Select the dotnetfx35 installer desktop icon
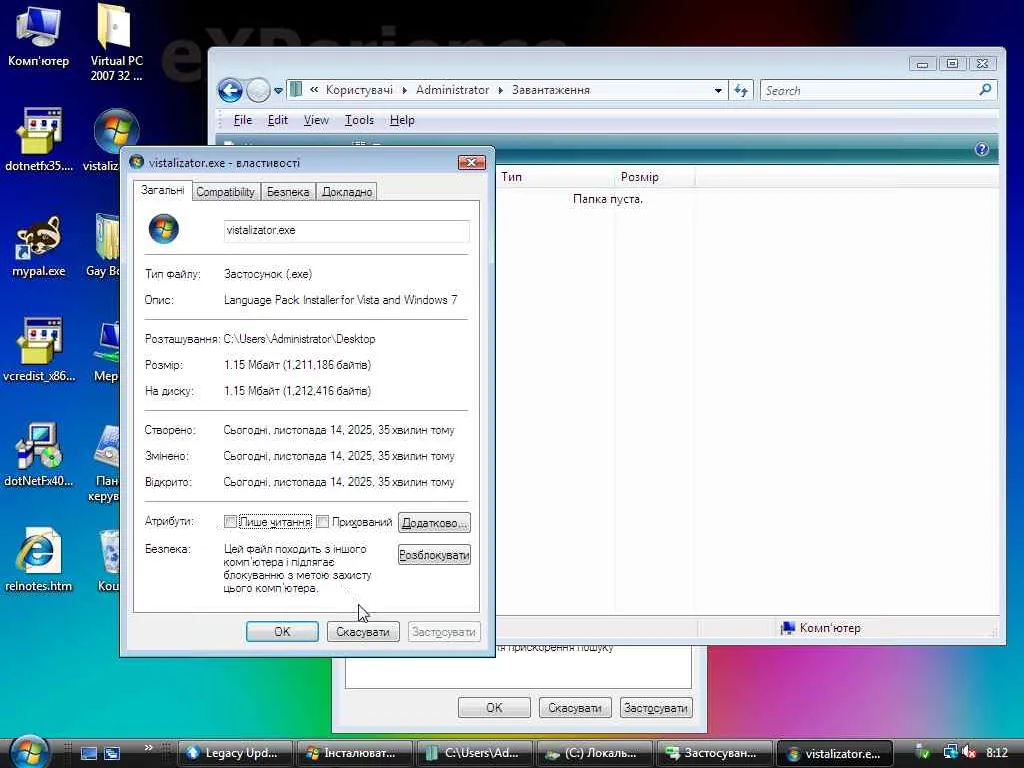 click(x=39, y=140)
